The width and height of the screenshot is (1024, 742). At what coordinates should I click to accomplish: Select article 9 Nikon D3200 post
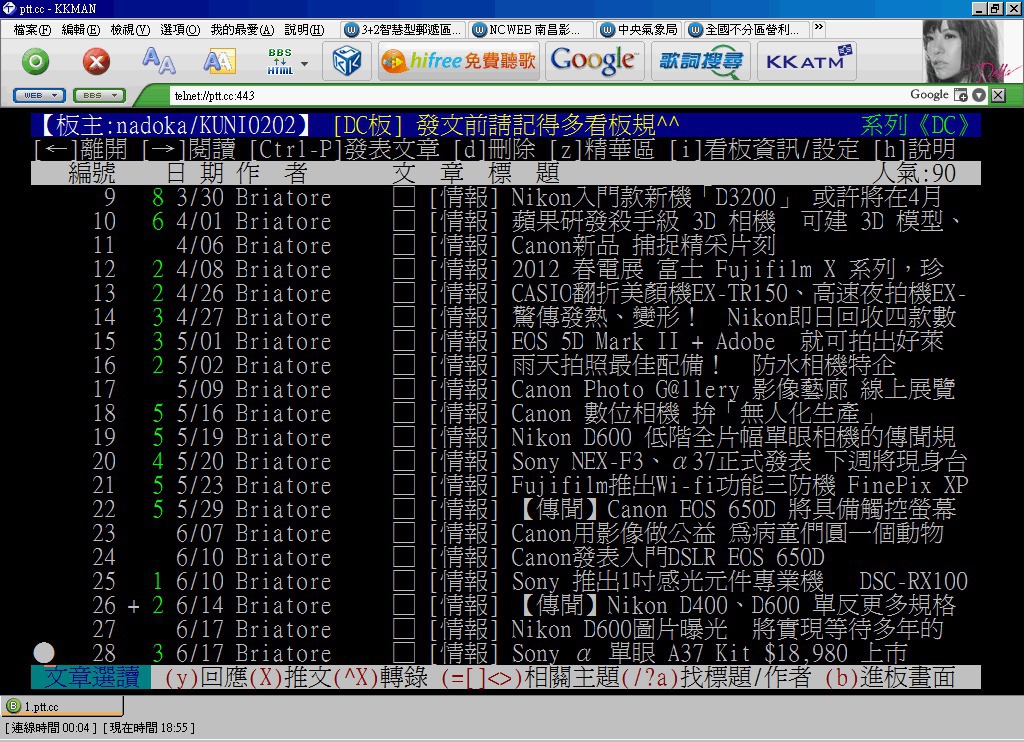tap(505, 197)
